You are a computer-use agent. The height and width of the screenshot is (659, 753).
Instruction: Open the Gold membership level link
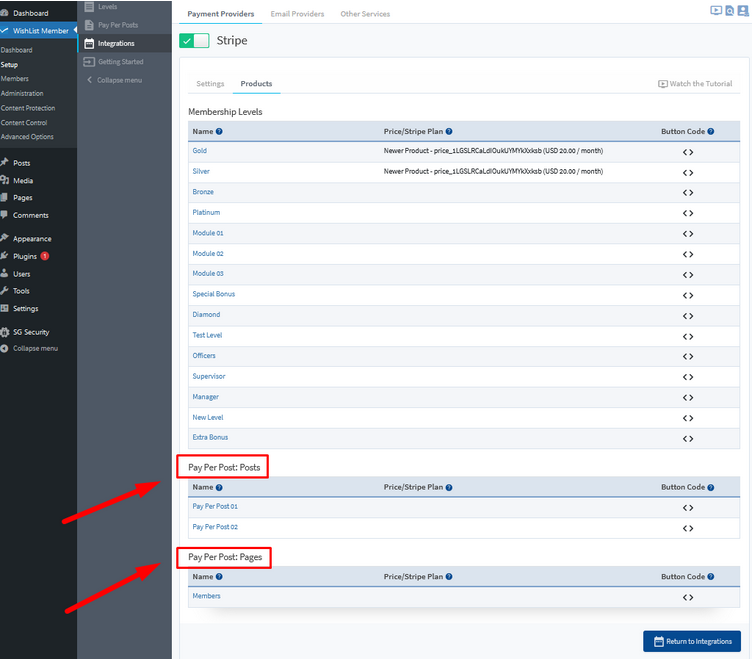199,151
